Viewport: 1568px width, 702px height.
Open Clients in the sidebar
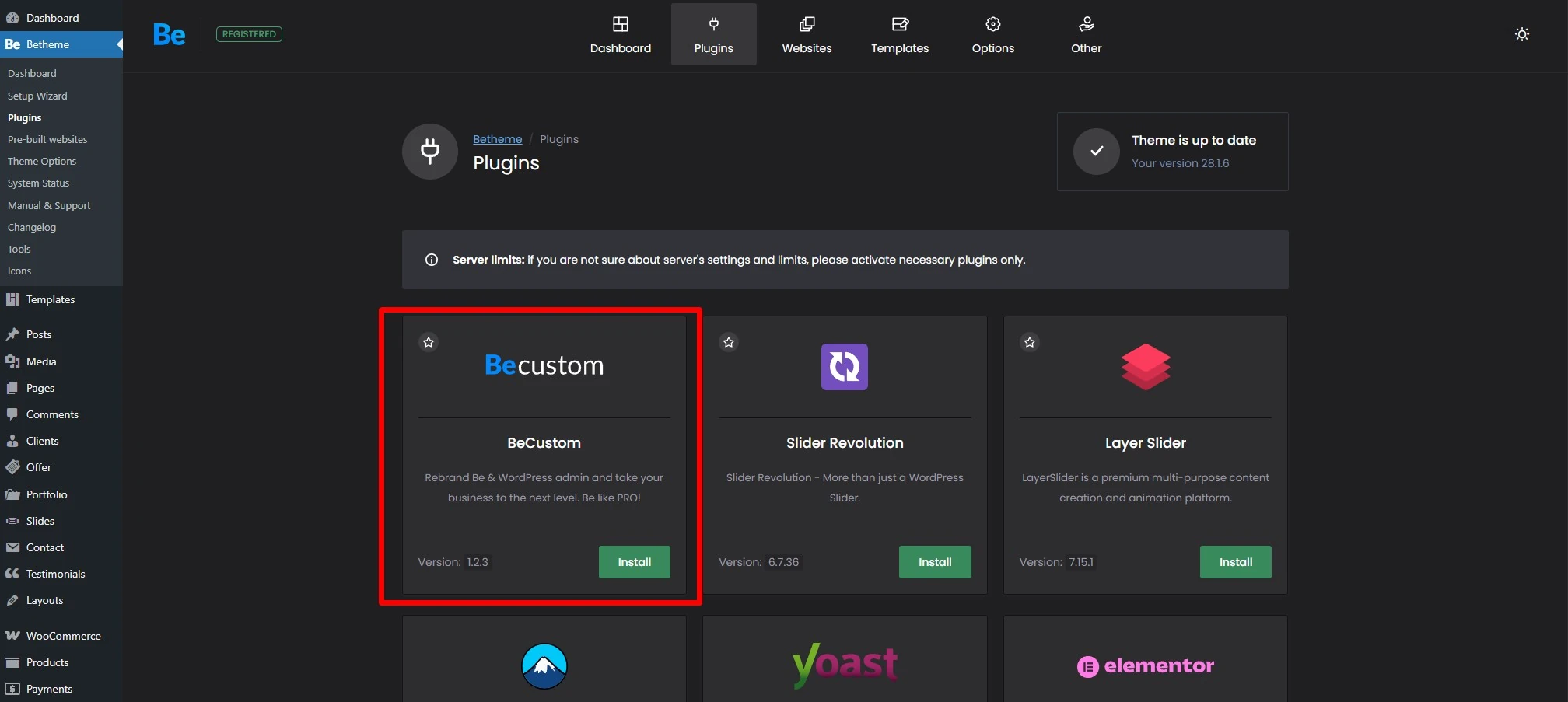point(61,441)
